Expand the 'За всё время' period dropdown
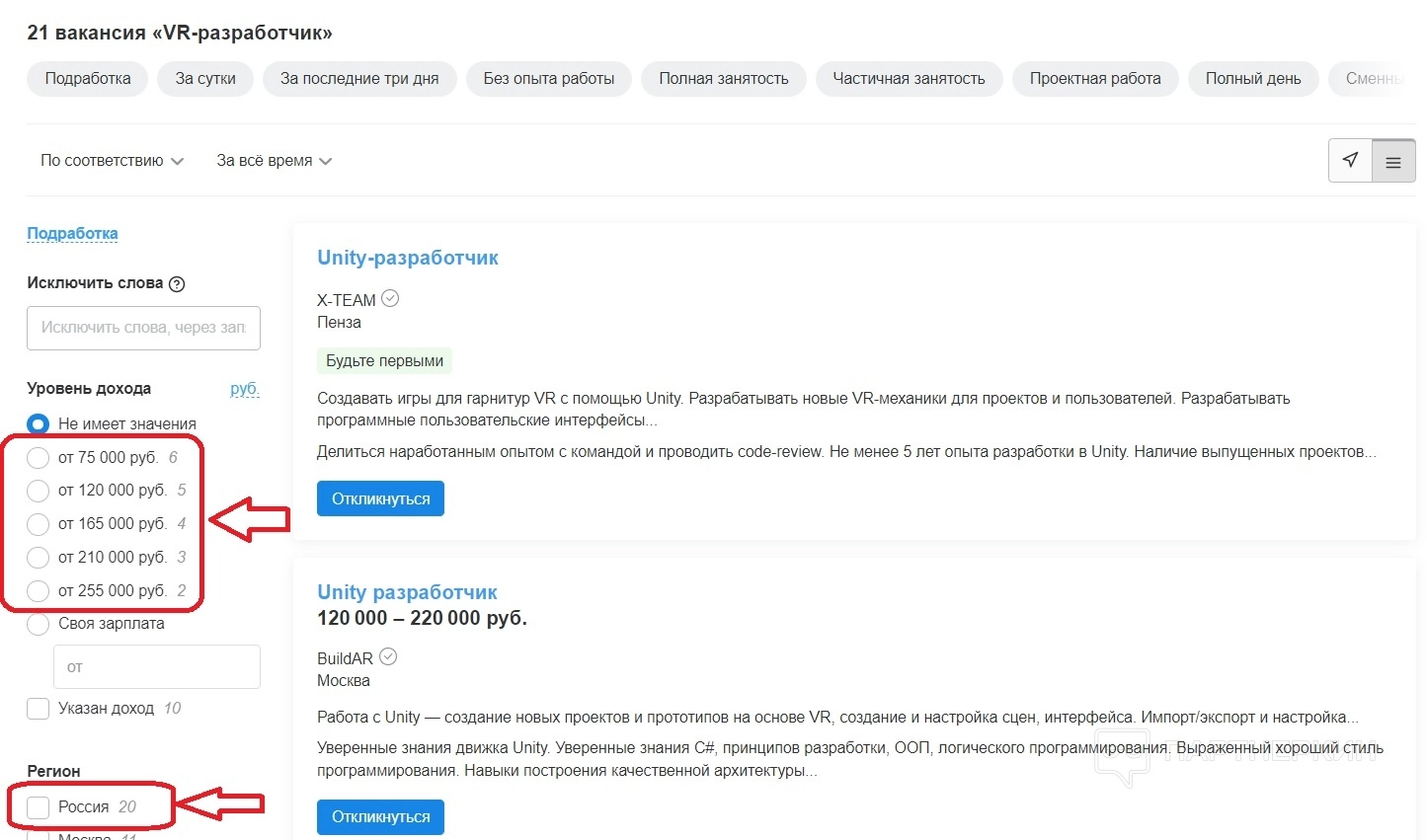 (274, 161)
